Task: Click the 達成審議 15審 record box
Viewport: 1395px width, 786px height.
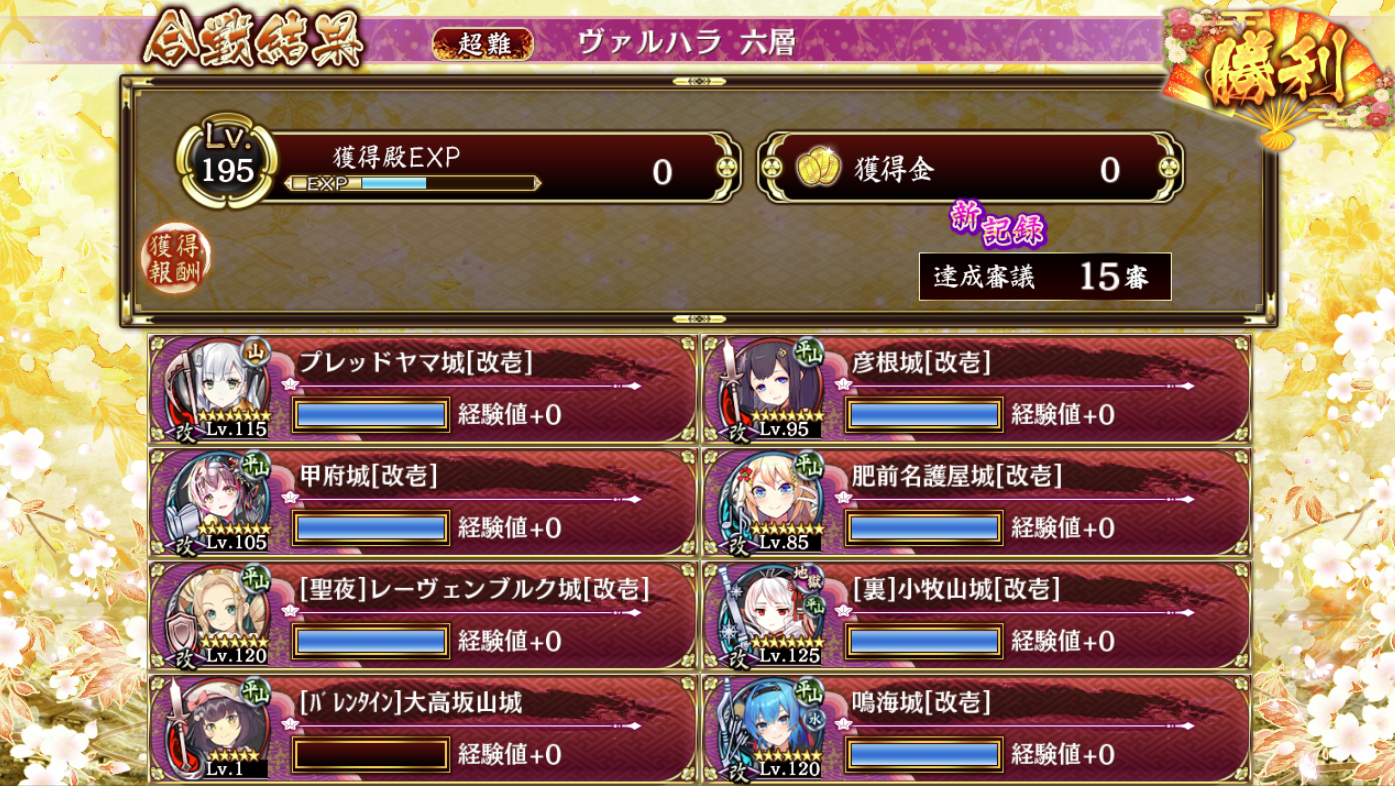Action: click(1045, 277)
